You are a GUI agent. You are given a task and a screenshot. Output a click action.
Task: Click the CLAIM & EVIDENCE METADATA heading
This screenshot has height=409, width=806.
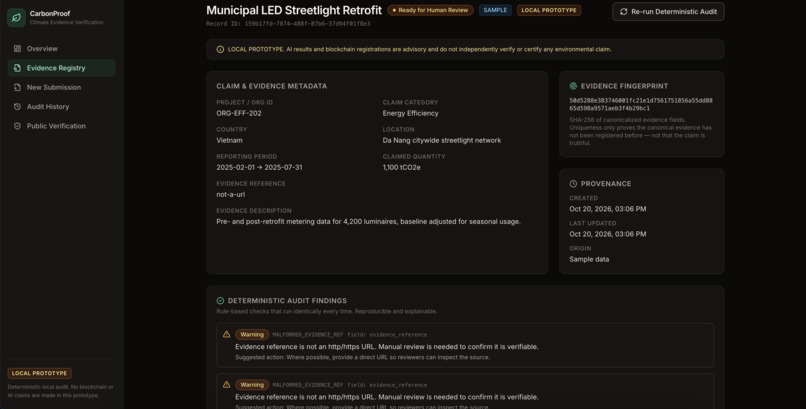click(271, 86)
